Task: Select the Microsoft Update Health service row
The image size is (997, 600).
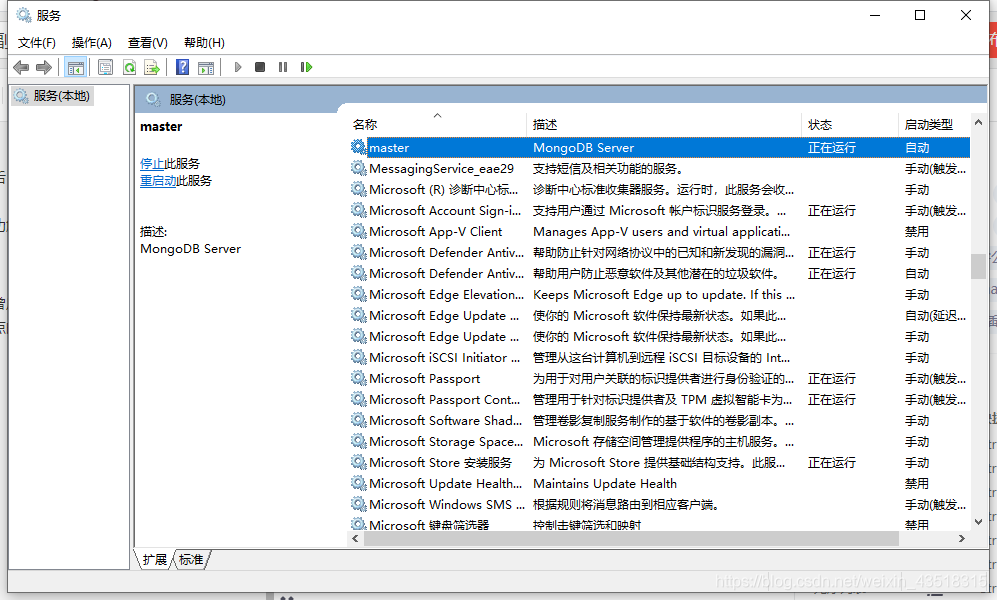Action: click(660, 483)
